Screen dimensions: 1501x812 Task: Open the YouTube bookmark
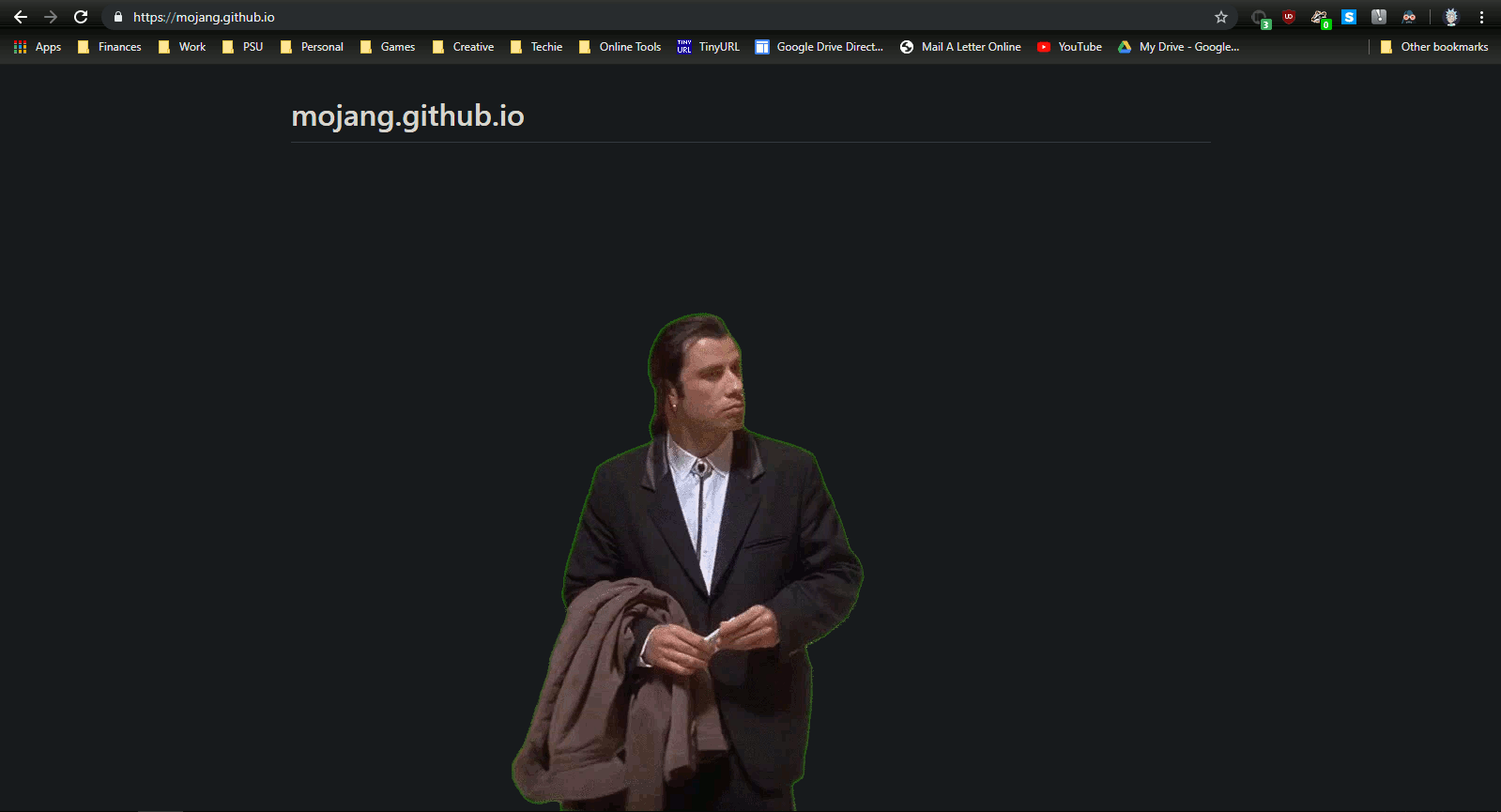1069,47
